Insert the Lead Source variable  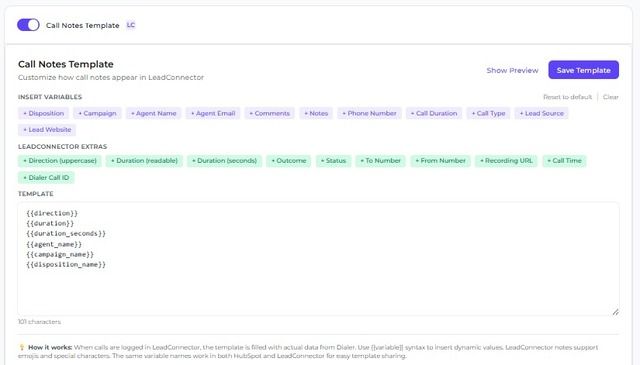click(x=542, y=113)
